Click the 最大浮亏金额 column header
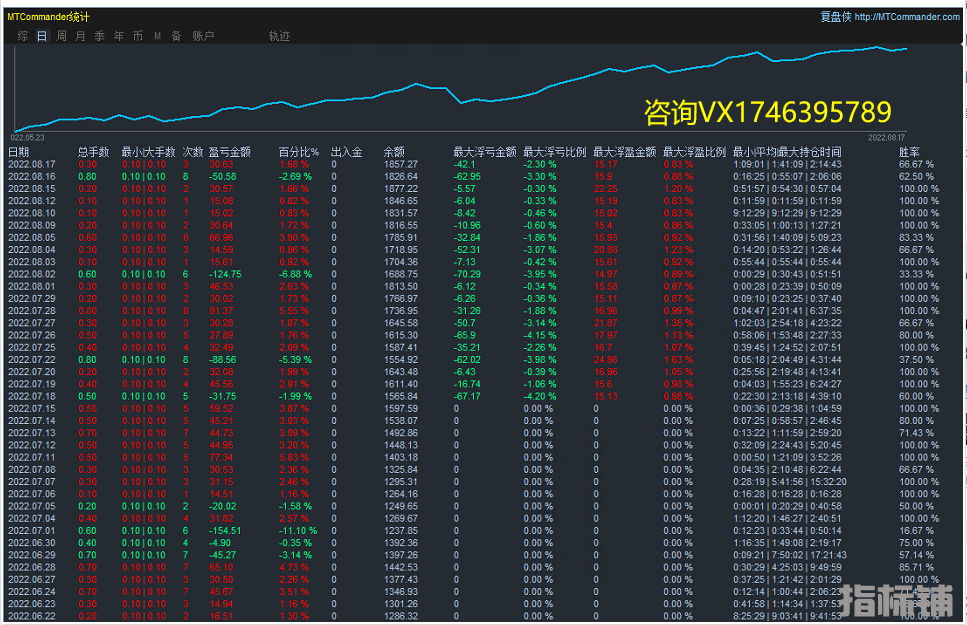 point(484,152)
